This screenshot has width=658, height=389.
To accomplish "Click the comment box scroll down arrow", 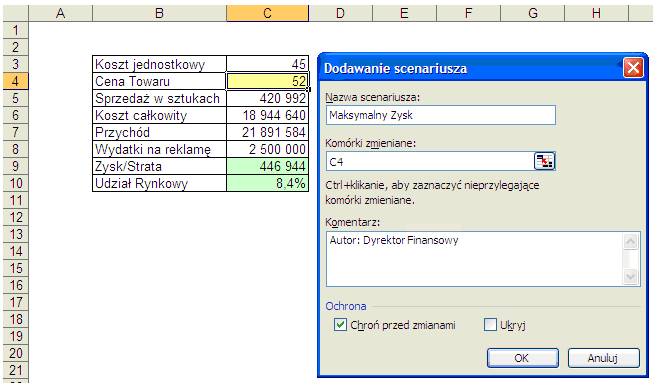I will coord(631,276).
